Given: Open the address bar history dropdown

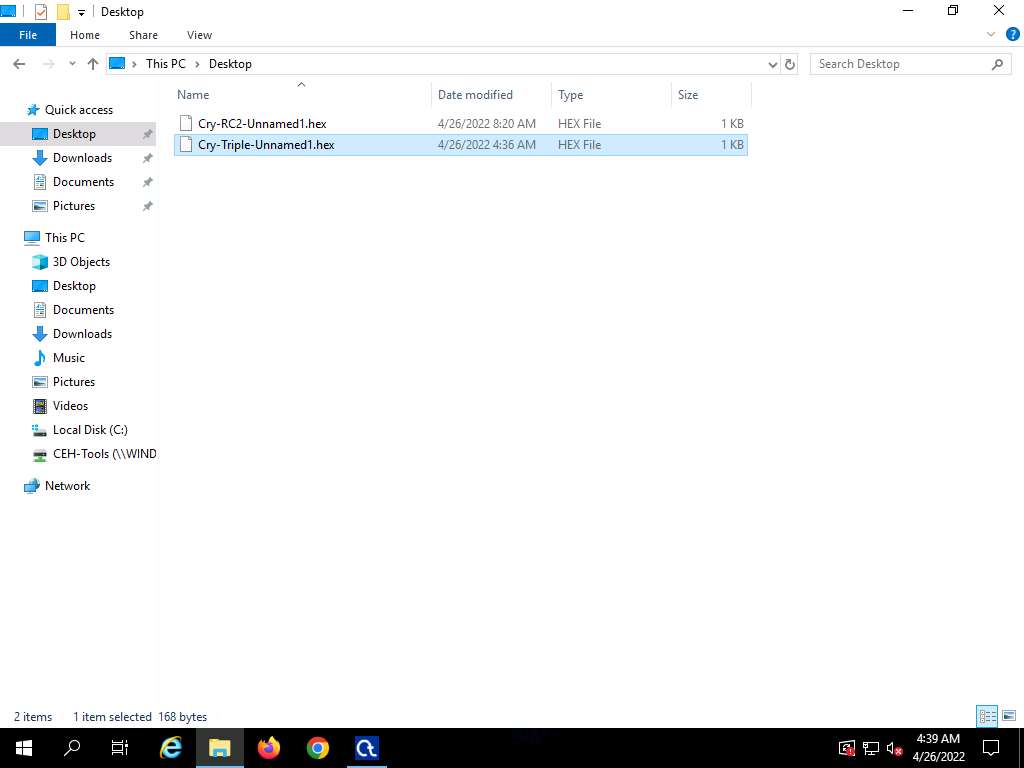Looking at the screenshot, I should click(772, 64).
